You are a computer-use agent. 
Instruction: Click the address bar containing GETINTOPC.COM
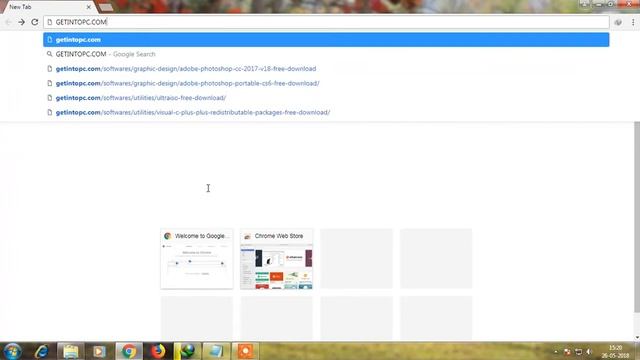326,22
